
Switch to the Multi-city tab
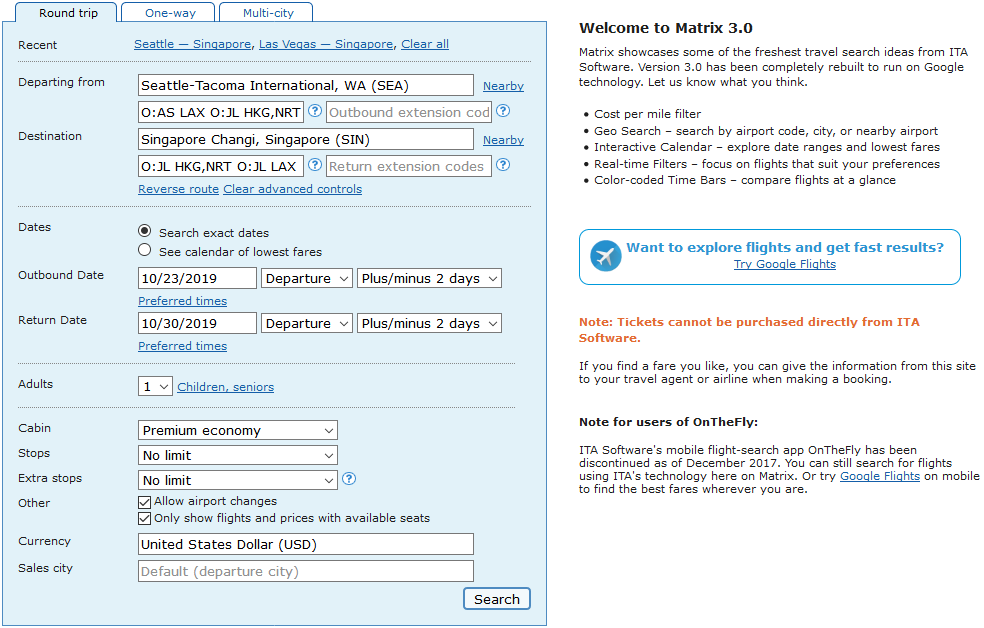pos(267,13)
